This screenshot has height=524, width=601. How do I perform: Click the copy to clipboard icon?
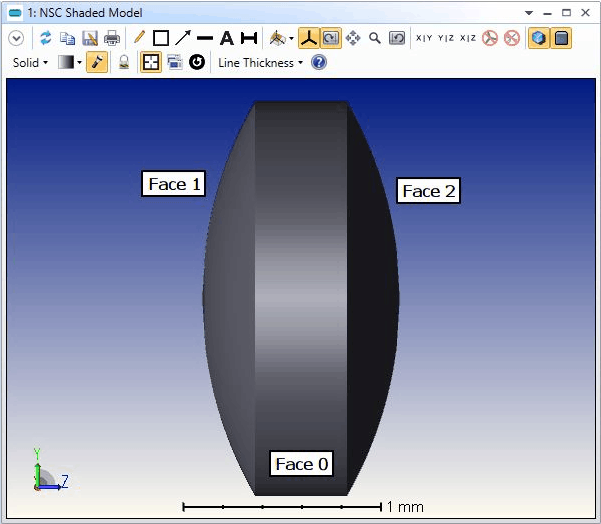pos(67,38)
